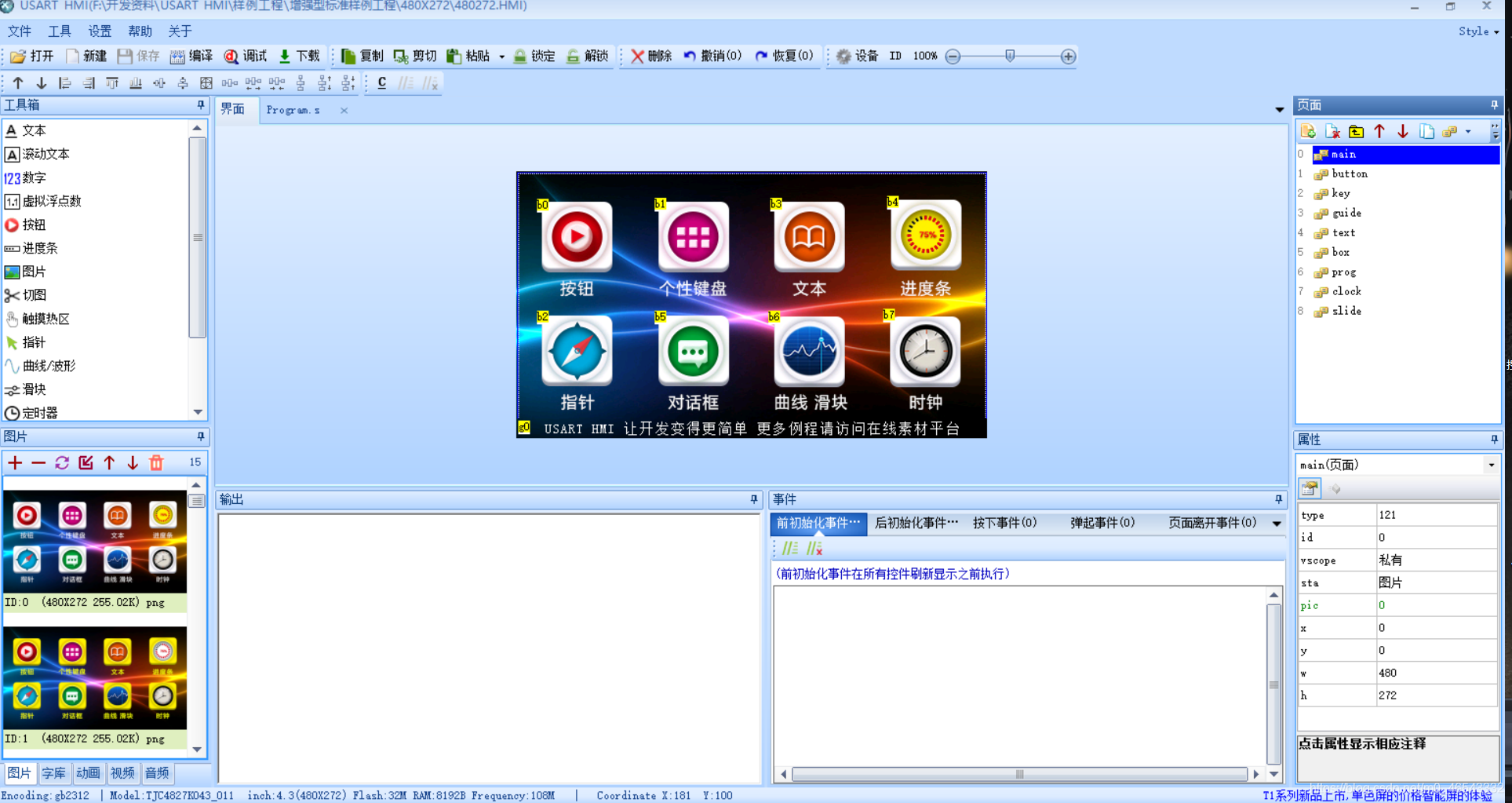Open the main(页面) component dropdown
The height and width of the screenshot is (803, 1512).
[x=1491, y=465]
